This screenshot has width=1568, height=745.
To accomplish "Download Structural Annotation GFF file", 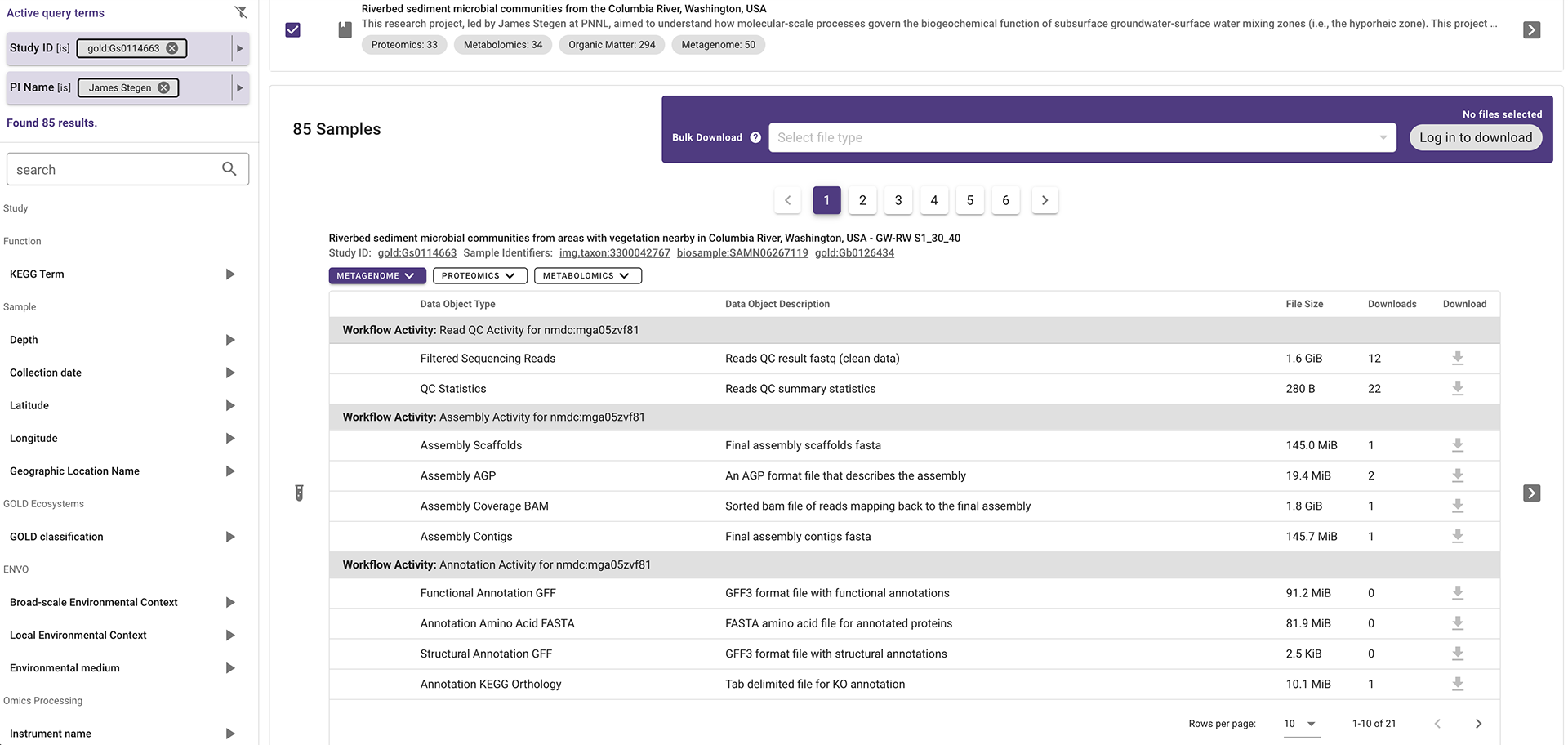I will click(1458, 654).
